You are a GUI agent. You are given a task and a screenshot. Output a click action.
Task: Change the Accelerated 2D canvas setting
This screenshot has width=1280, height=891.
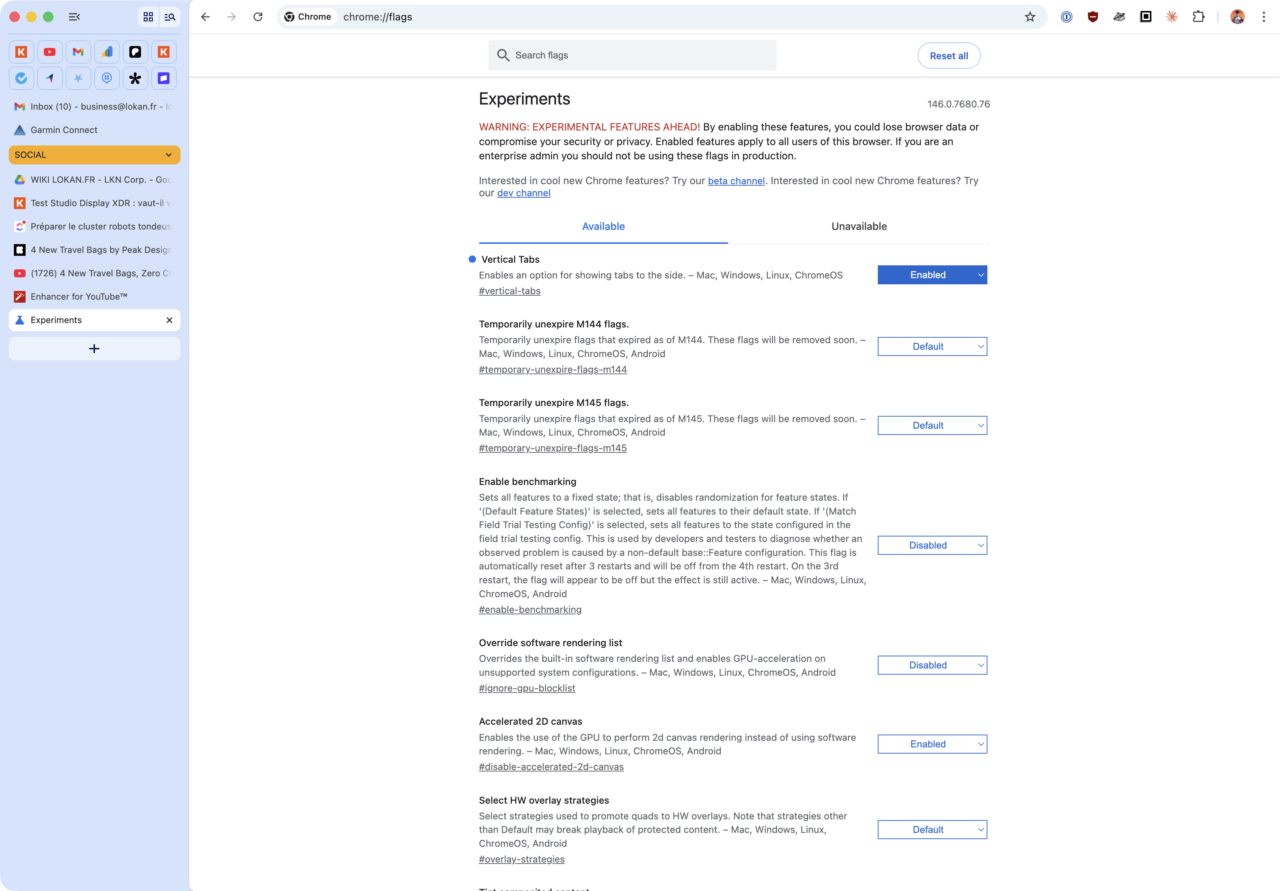932,744
